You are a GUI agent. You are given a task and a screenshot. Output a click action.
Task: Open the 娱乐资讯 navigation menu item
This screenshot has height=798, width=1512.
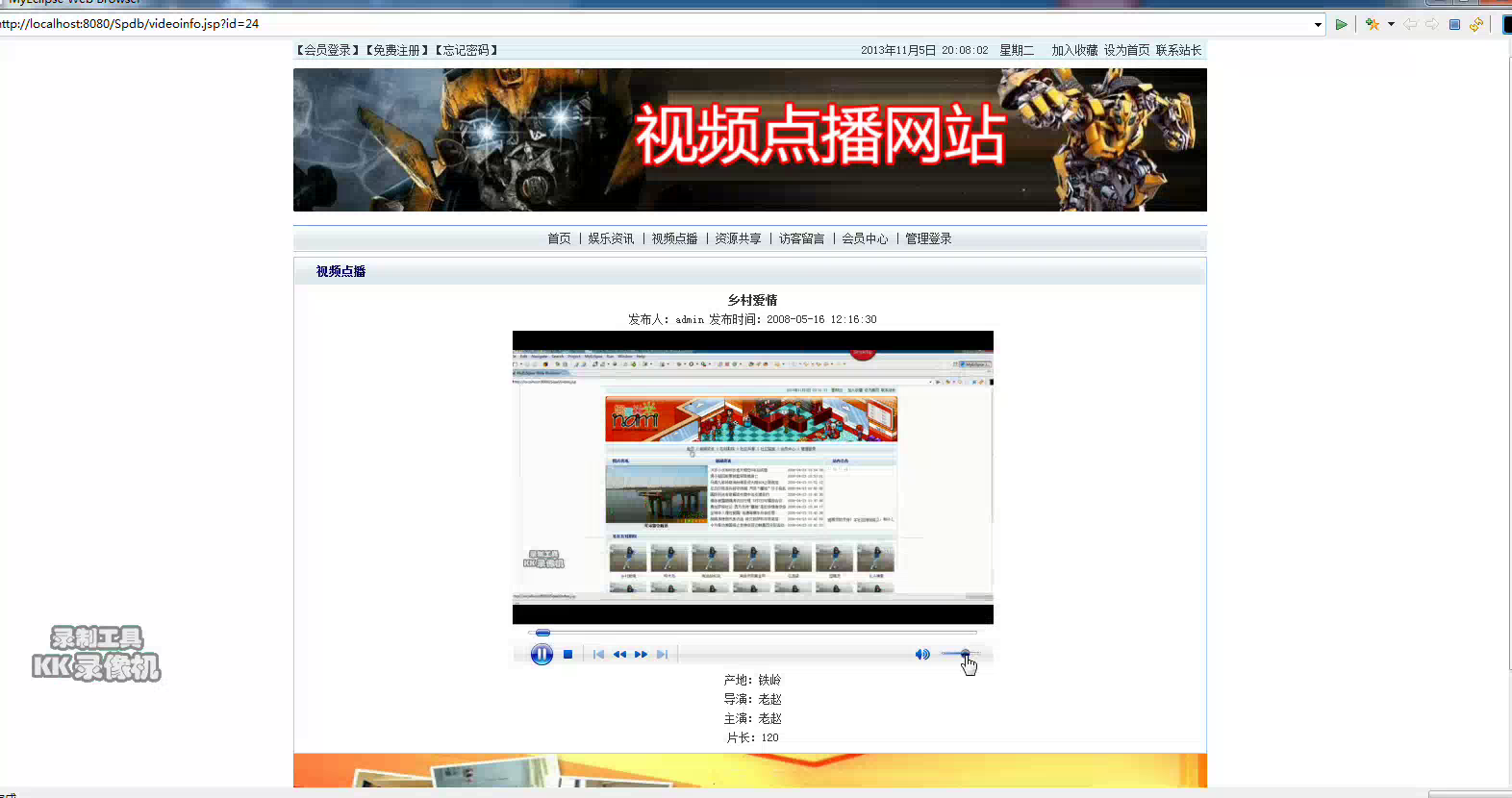pyautogui.click(x=611, y=238)
